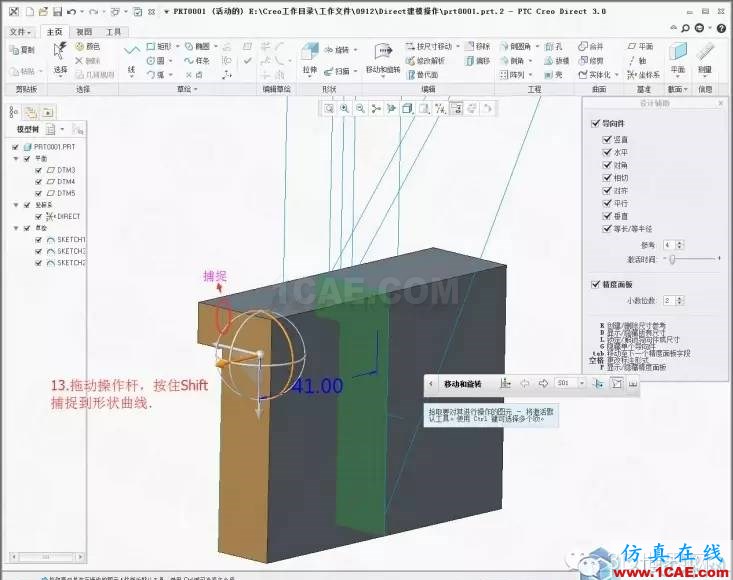
Task: Click the 小数位数 value field
Action: tap(668, 301)
